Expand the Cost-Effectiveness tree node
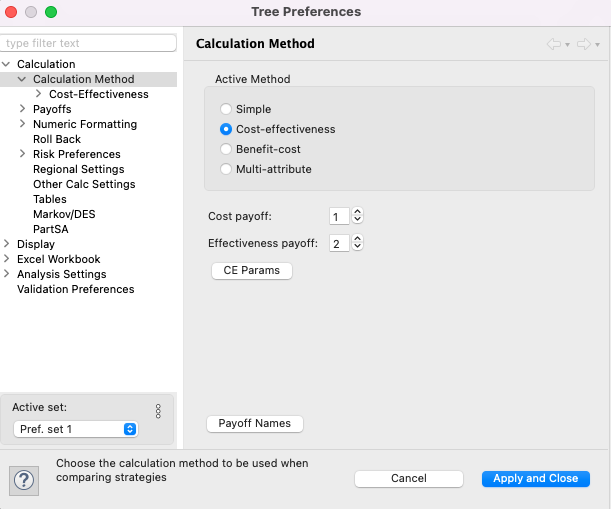This screenshot has height=509, width=611. point(38,94)
